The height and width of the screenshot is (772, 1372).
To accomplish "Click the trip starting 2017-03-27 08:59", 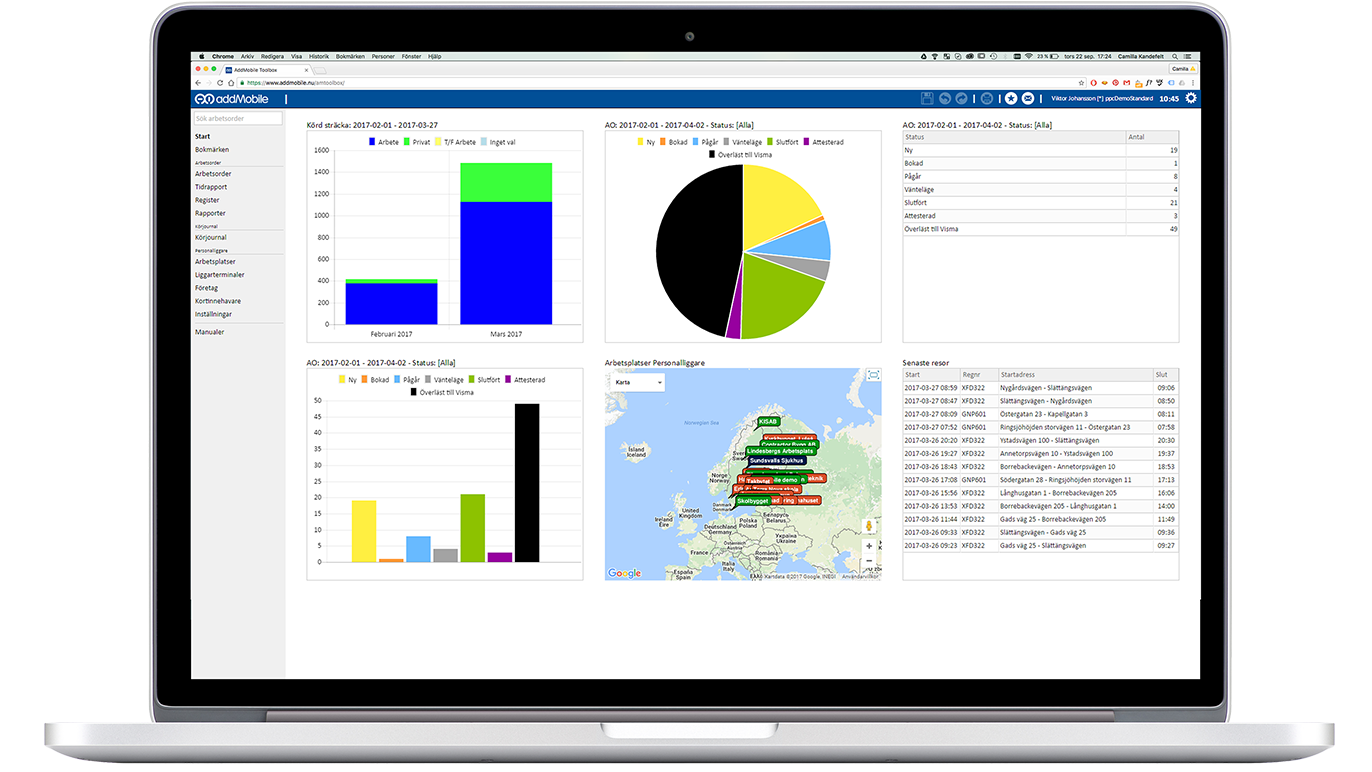I will [1040, 388].
